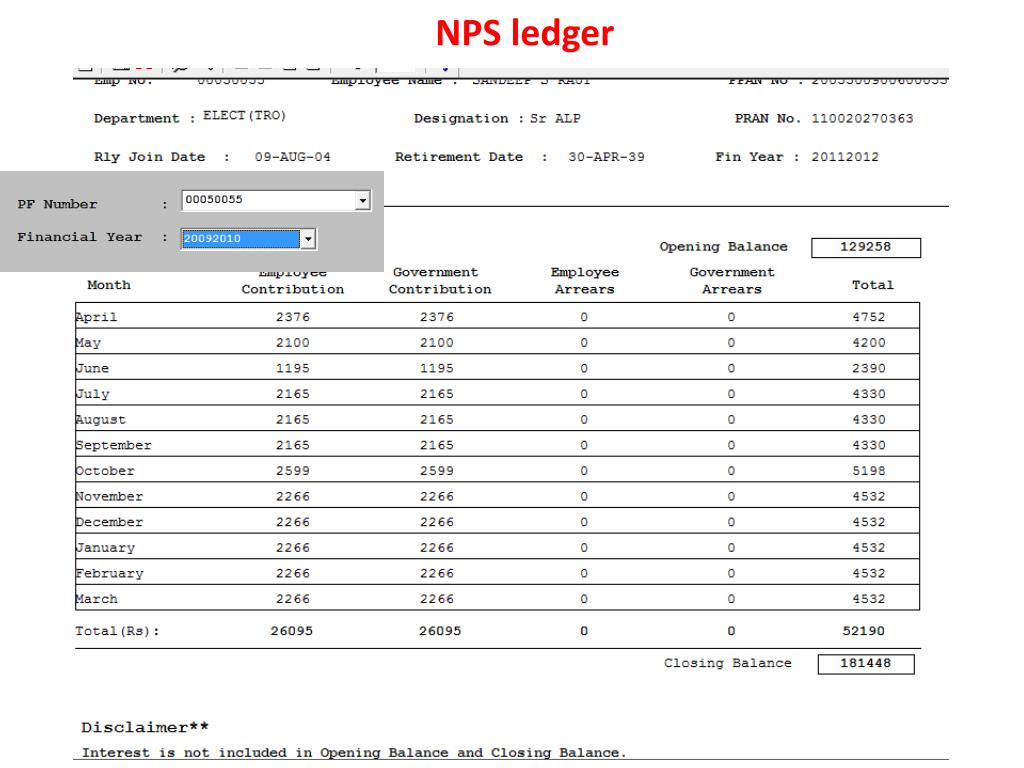Image resolution: width=1024 pixels, height=768 pixels.
Task: Open the Financial Year dropdown arrow
Action: point(308,239)
